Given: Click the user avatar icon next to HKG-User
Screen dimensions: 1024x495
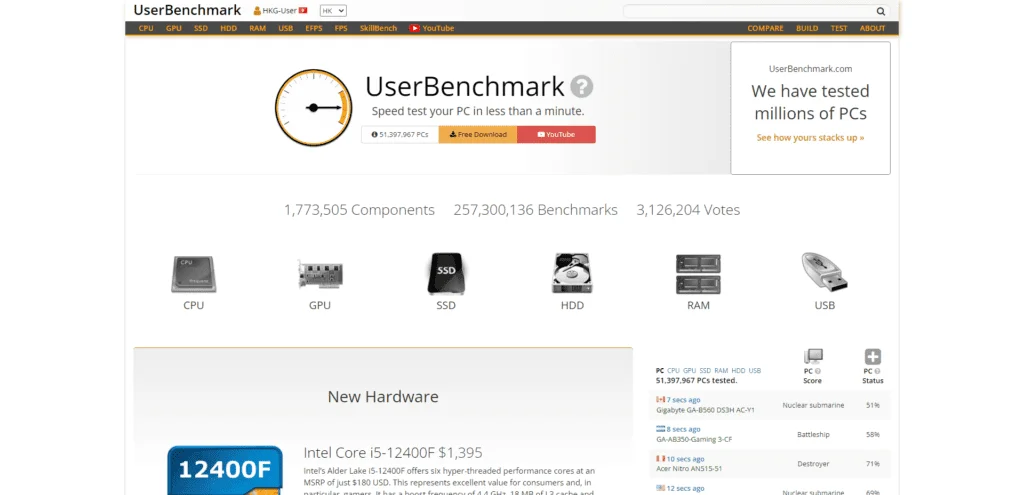Looking at the screenshot, I should [257, 11].
